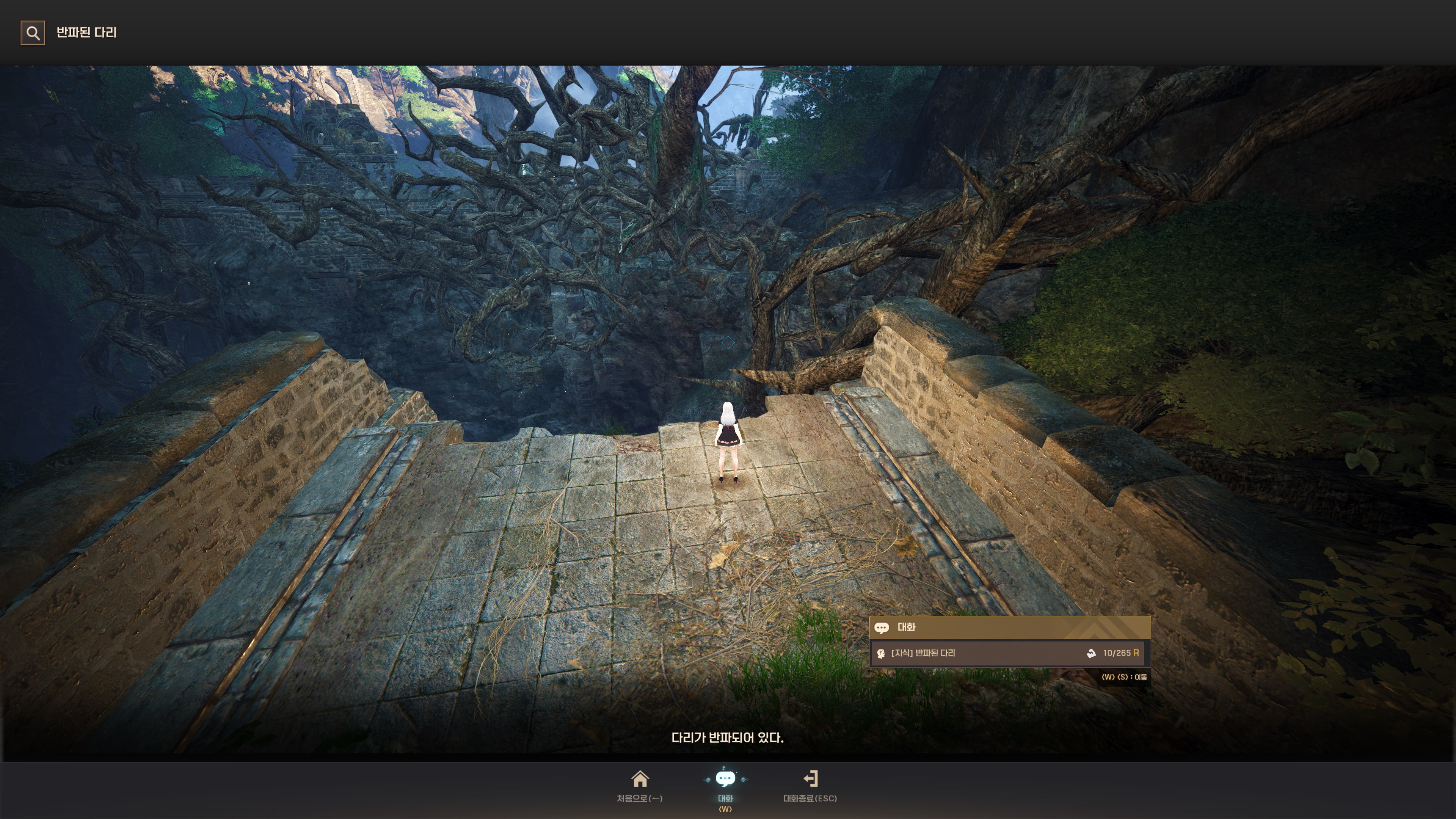Click the speech bubble in 대화 panel header
This screenshot has height=819, width=1456.
881,628
